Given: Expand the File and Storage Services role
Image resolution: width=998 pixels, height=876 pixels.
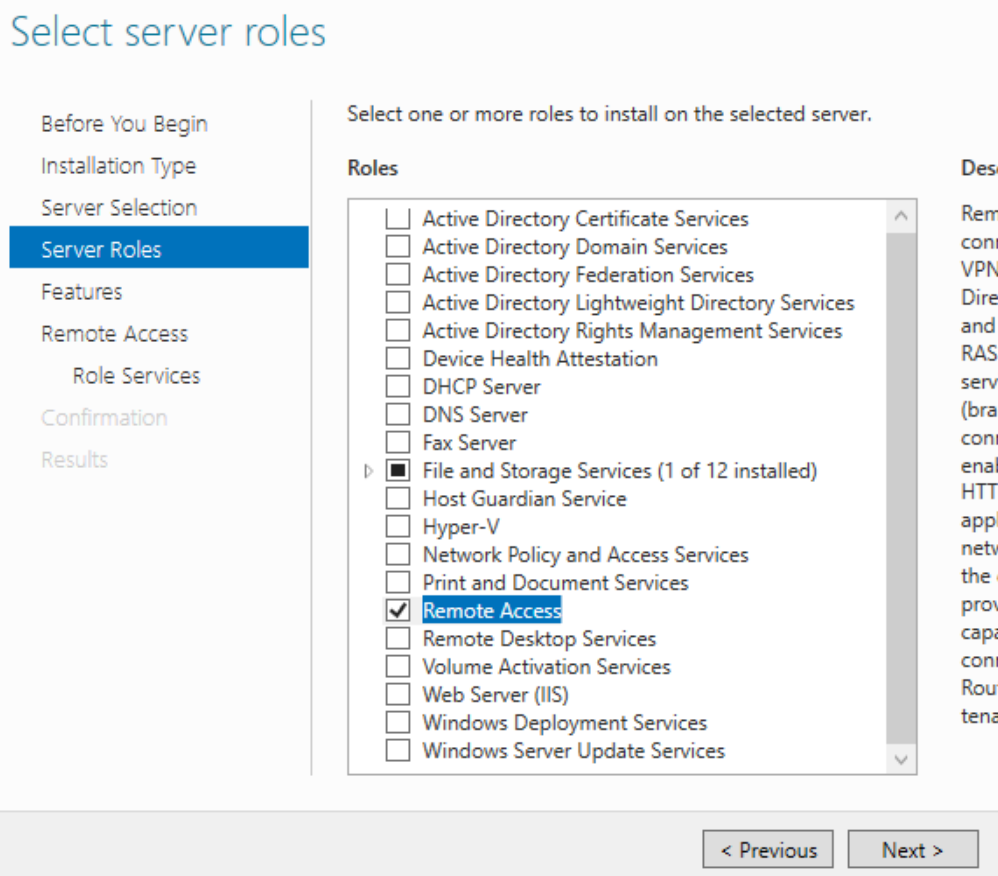Looking at the screenshot, I should click(x=368, y=471).
